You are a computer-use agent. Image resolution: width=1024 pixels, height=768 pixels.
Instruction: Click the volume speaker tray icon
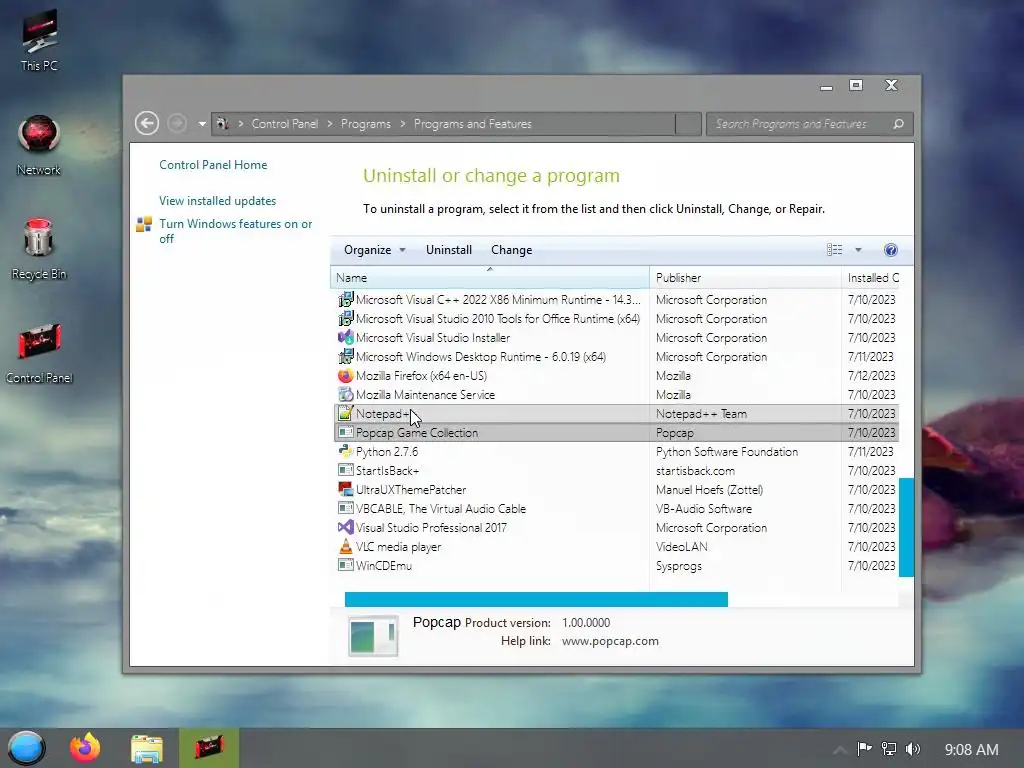tap(913, 748)
